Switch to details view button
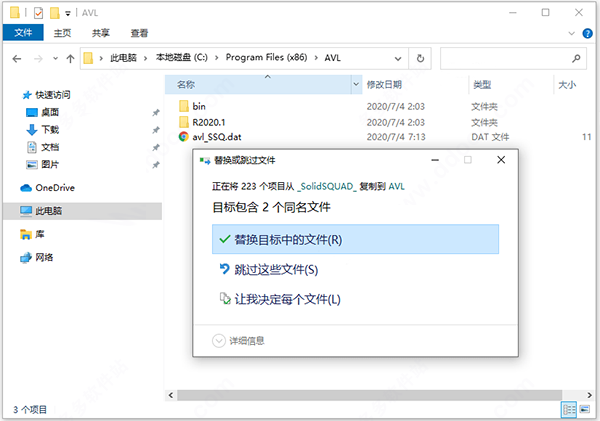The width and height of the screenshot is (600, 421). (569, 410)
